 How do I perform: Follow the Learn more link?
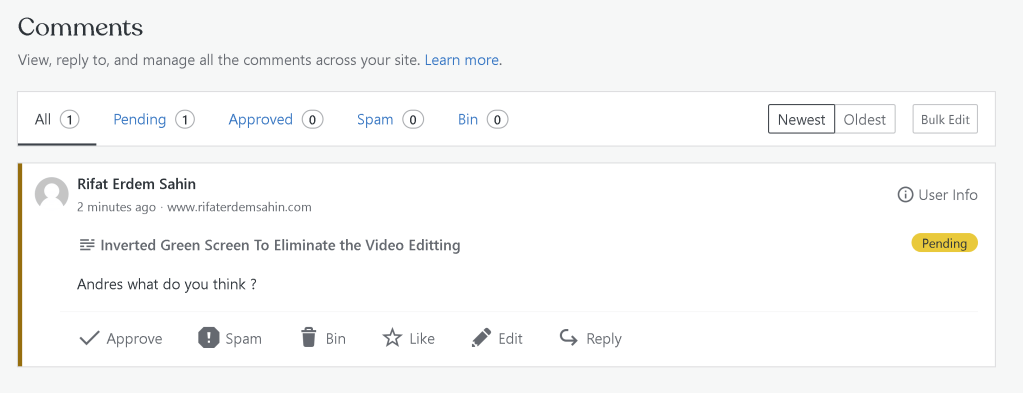tap(461, 60)
